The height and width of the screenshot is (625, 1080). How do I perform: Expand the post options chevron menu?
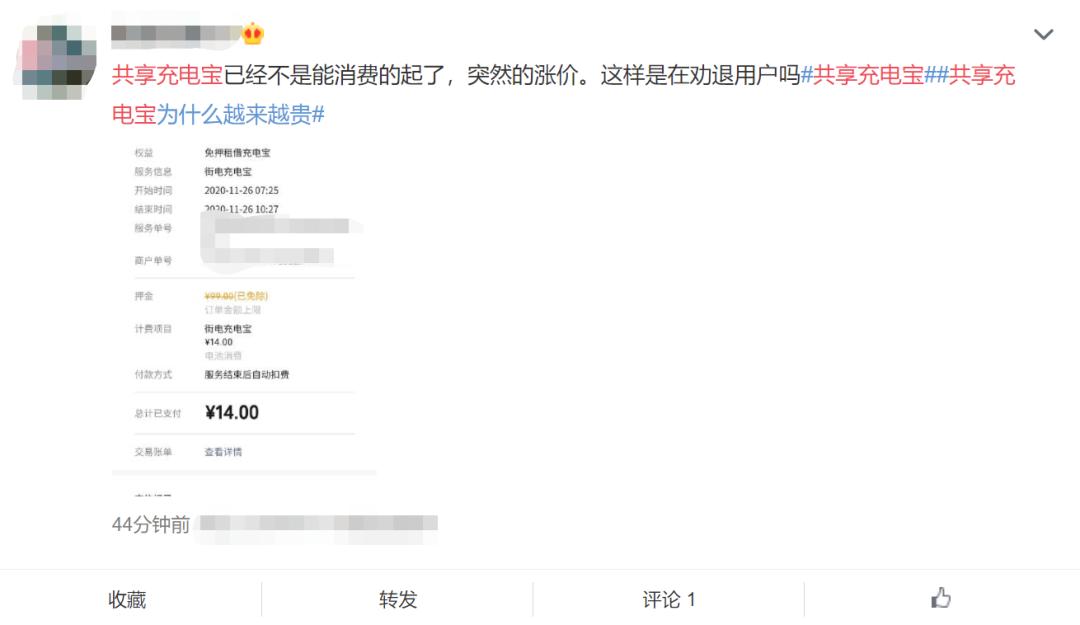click(1043, 35)
